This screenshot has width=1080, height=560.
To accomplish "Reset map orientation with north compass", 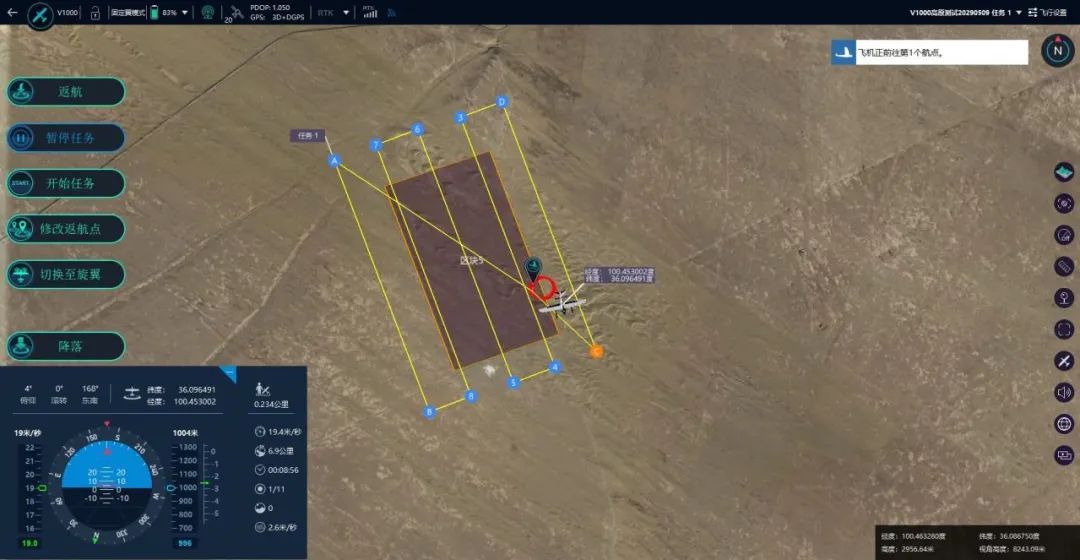I will tap(1057, 51).
